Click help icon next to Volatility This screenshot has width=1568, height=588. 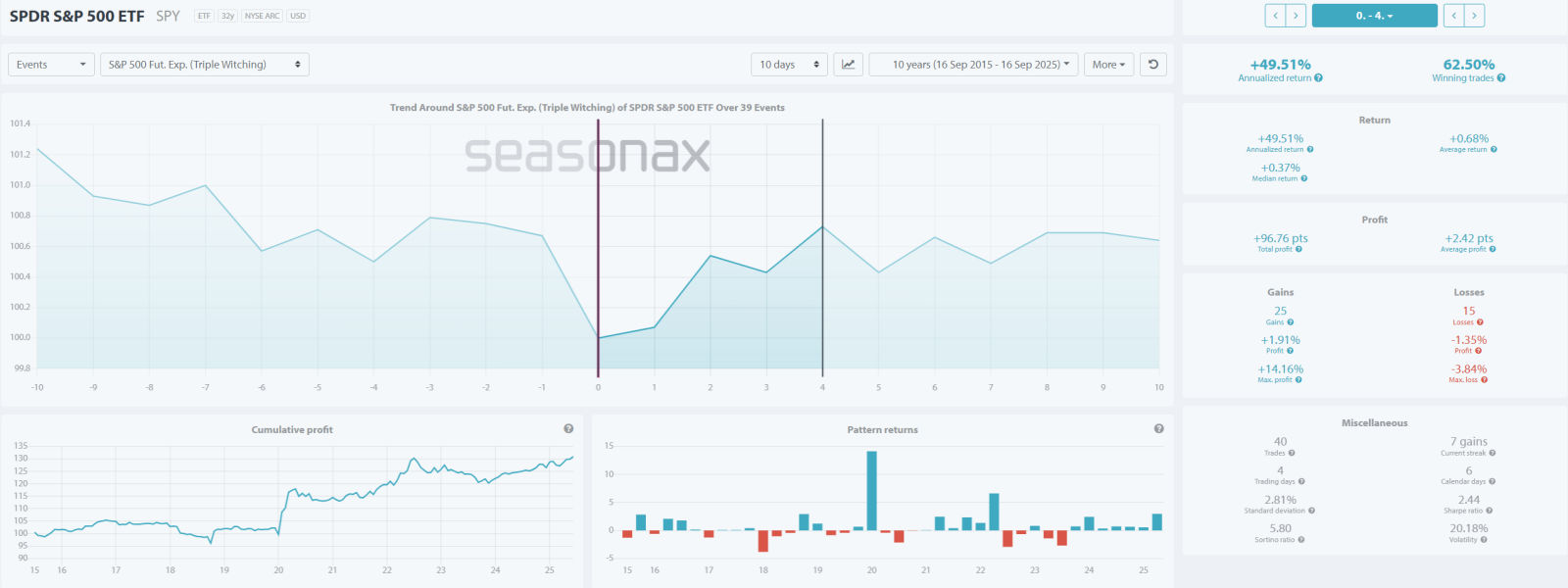1484,540
